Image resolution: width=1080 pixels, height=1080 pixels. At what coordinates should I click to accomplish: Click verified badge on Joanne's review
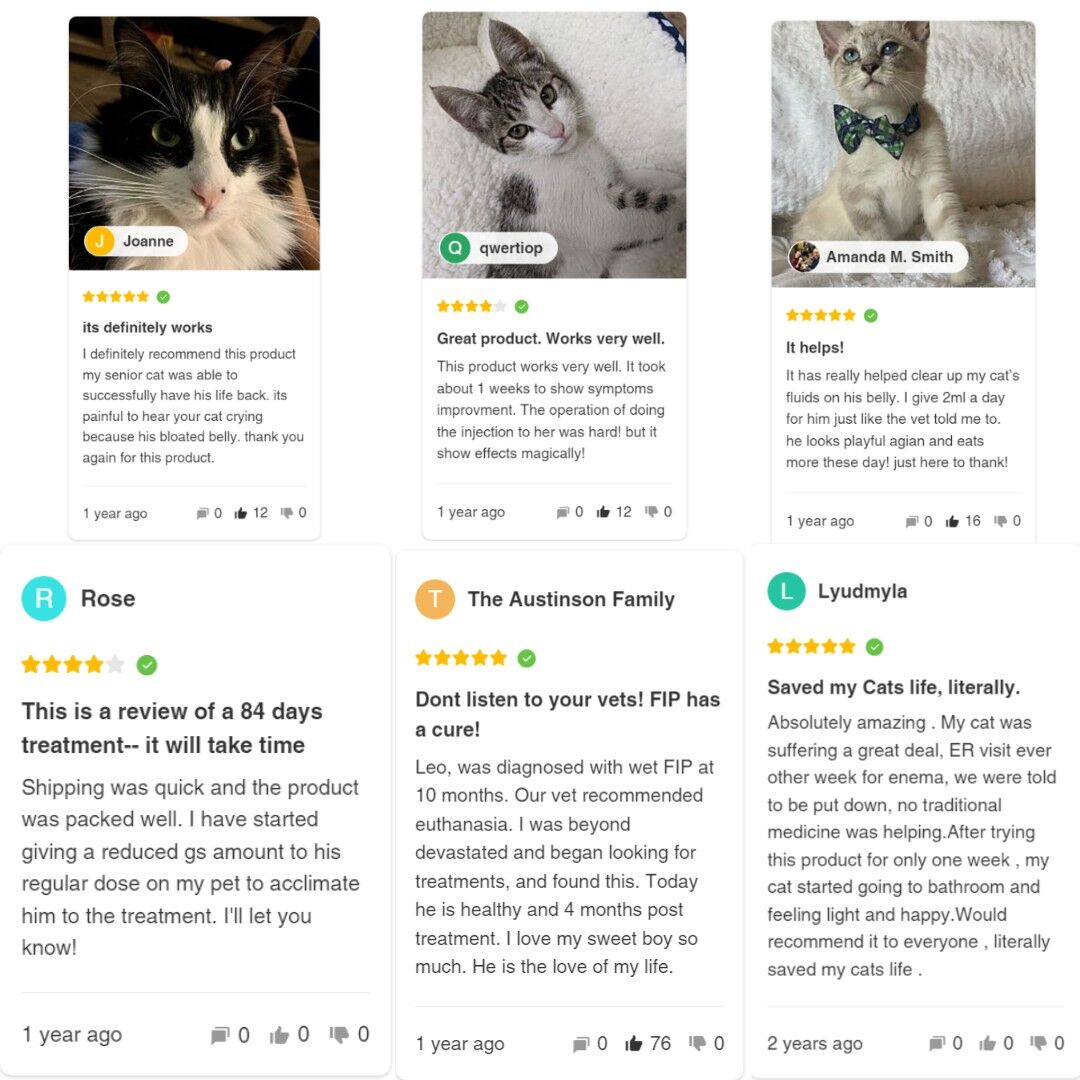pyautogui.click(x=163, y=297)
